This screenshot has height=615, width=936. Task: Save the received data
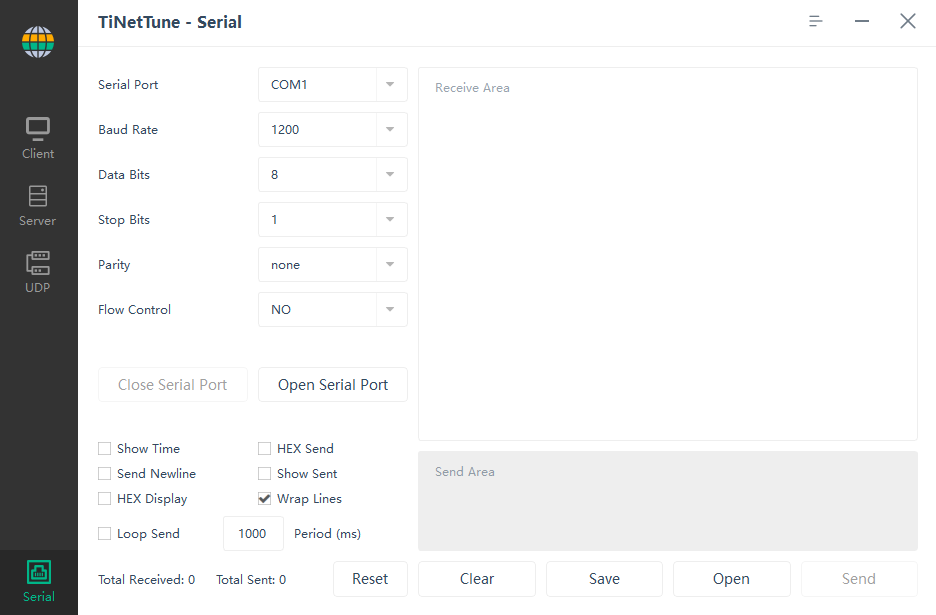click(x=604, y=578)
